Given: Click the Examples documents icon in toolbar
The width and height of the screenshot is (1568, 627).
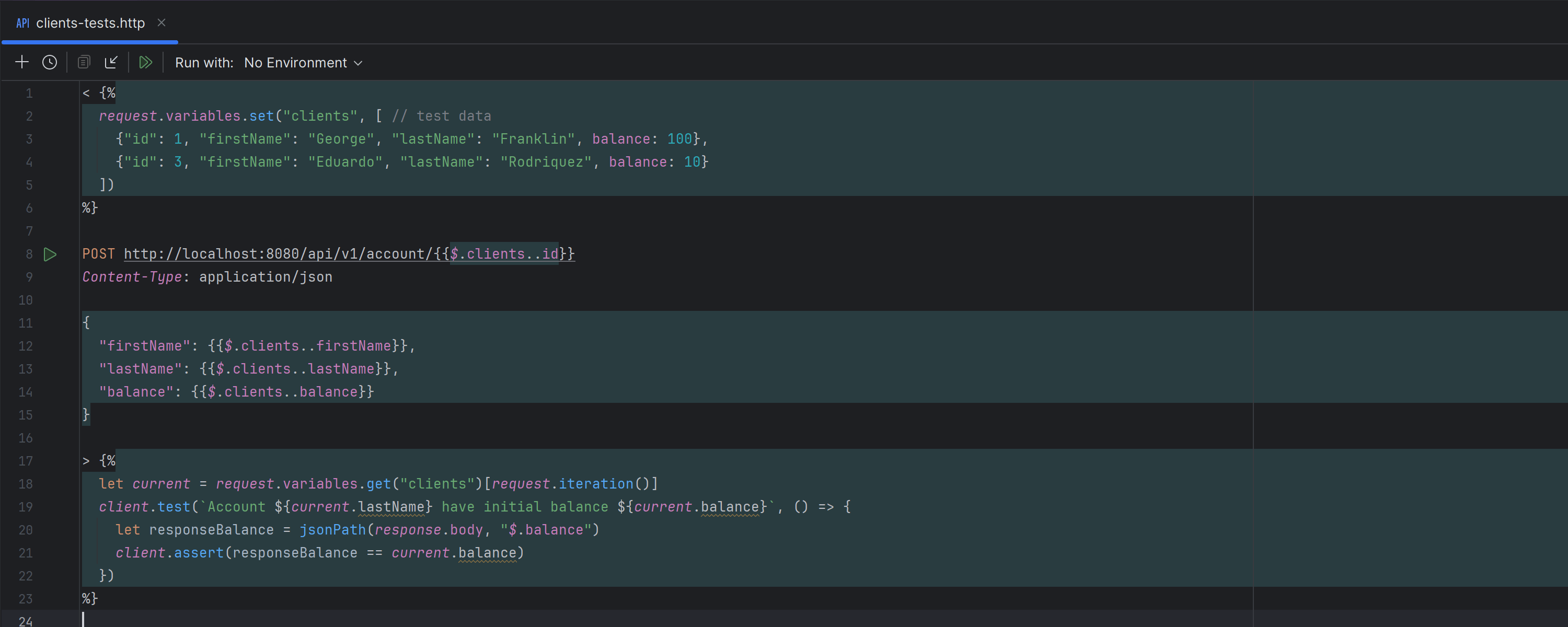Looking at the screenshot, I should (84, 62).
